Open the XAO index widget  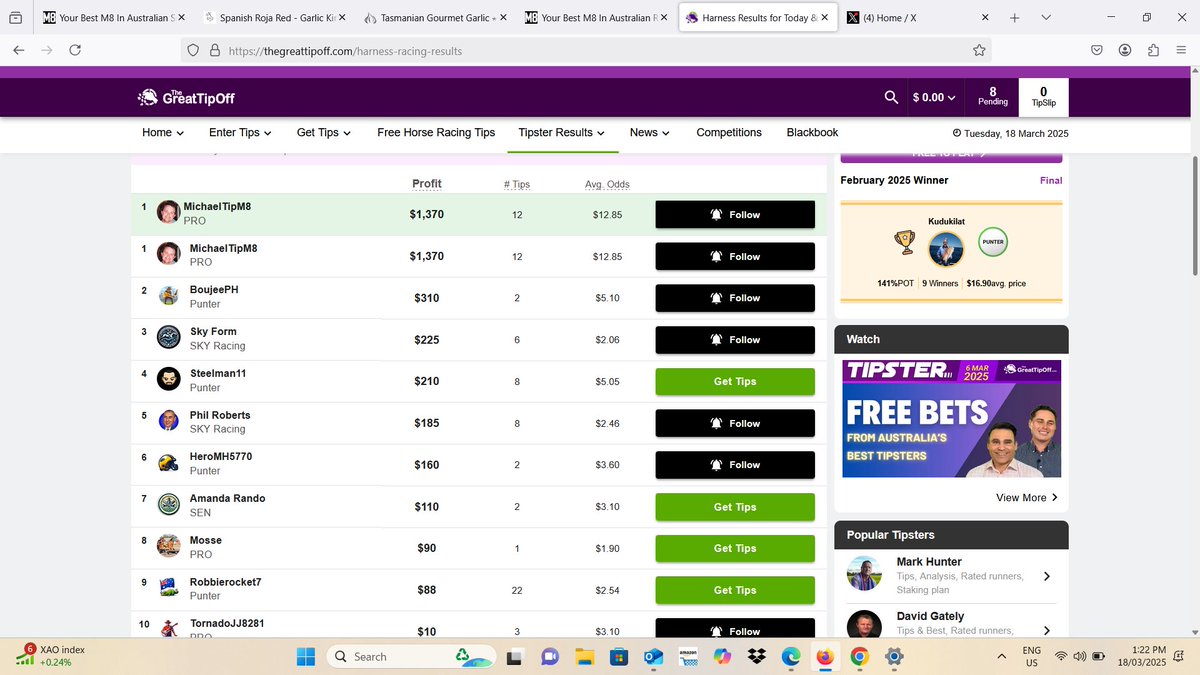tap(50, 656)
